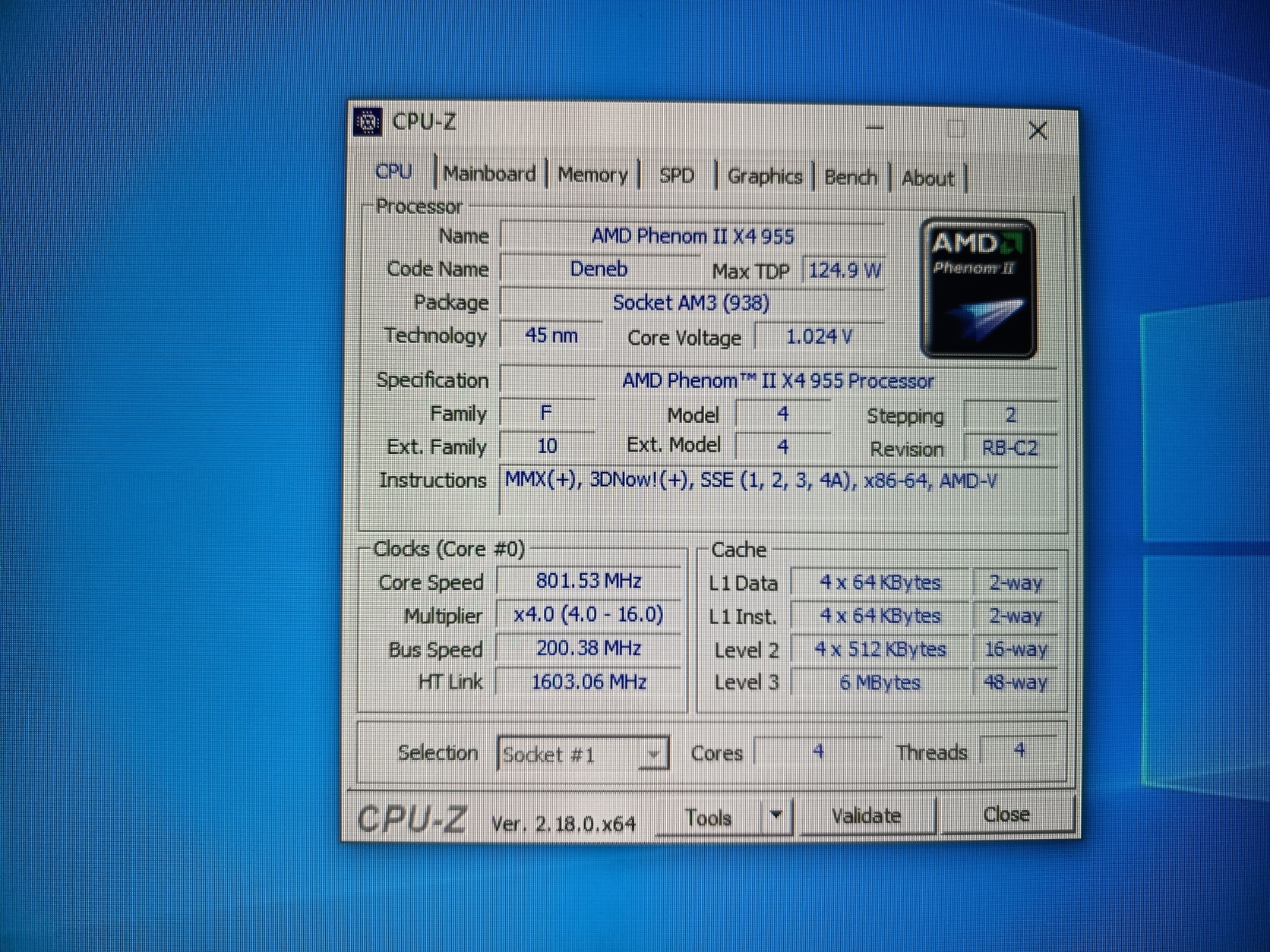Click the CPU-Z app icon in title bar

[x=368, y=121]
